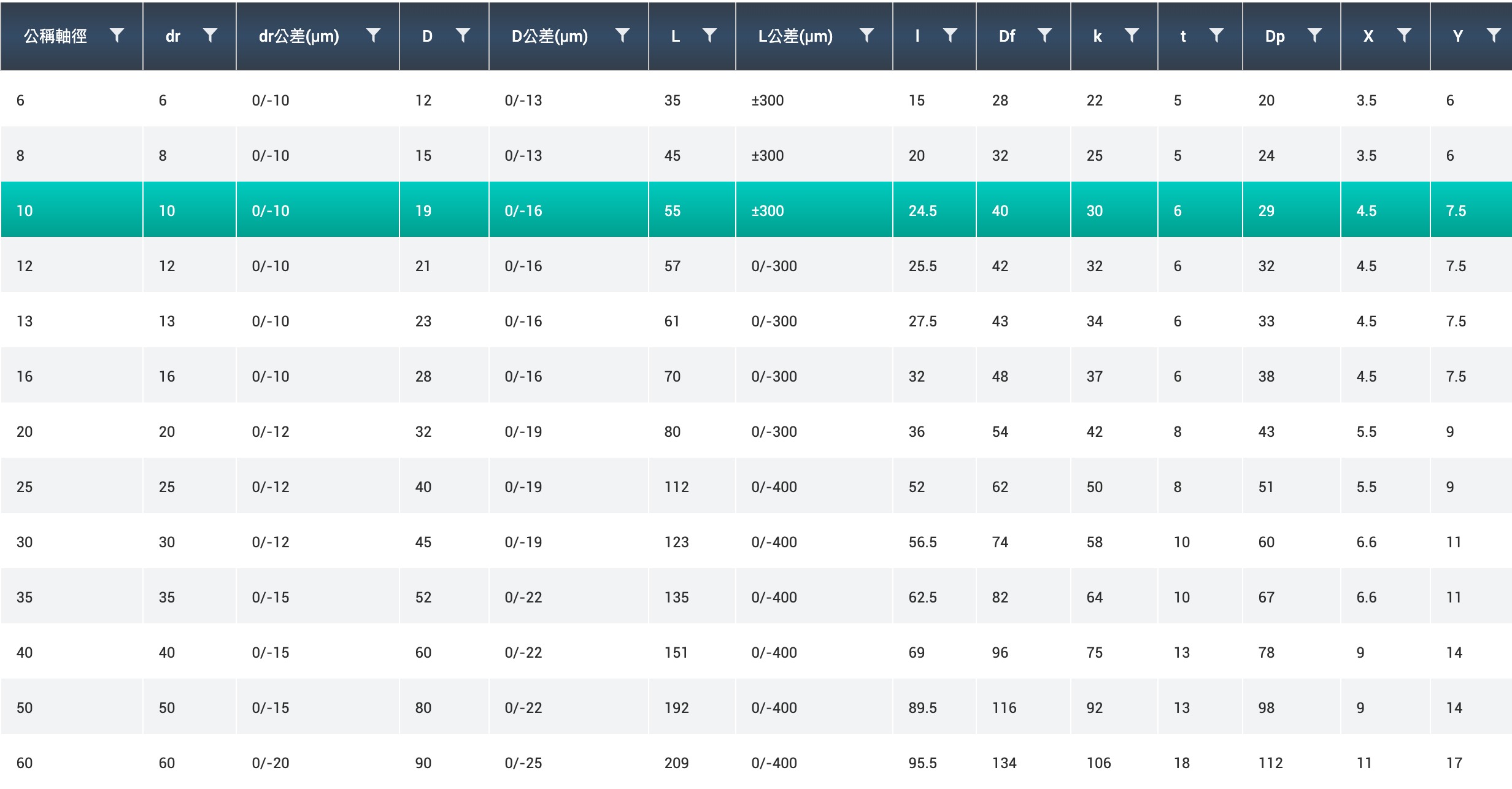Select the row with shaft diameter 25
The height and width of the screenshot is (789, 1512).
coord(25,487)
